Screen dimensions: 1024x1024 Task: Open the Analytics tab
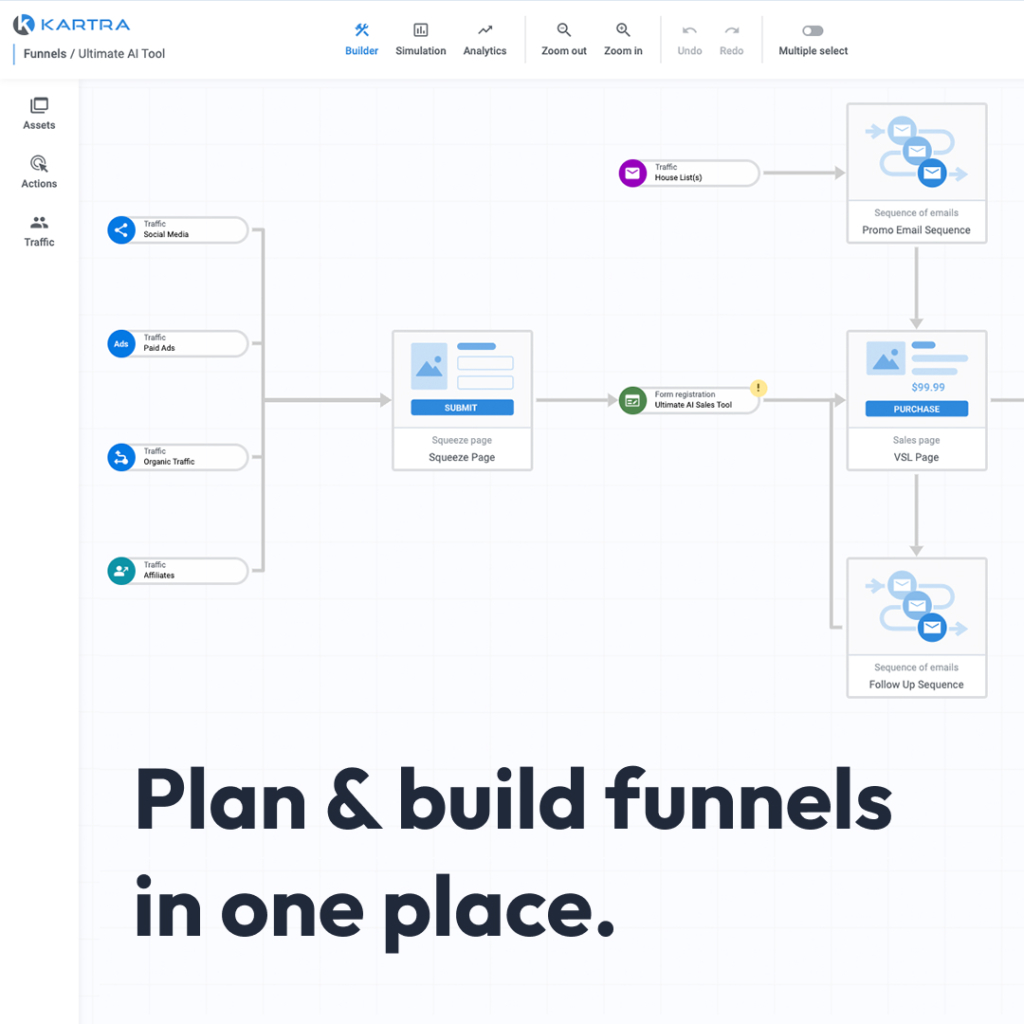click(x=485, y=39)
